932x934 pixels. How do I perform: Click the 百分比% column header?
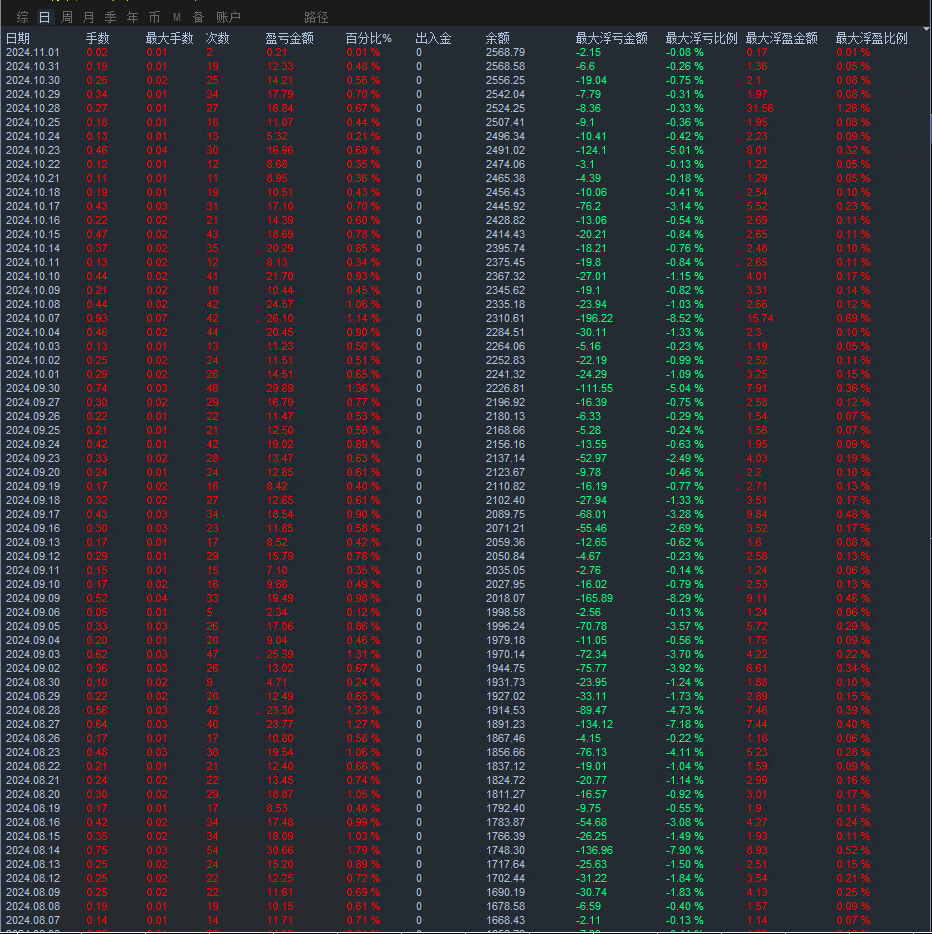pyautogui.click(x=369, y=39)
